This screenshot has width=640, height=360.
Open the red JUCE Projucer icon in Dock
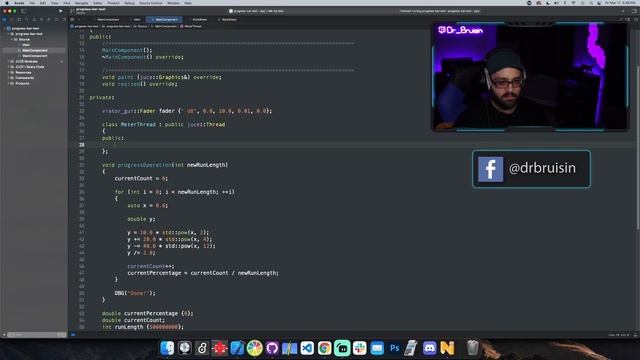click(220, 348)
